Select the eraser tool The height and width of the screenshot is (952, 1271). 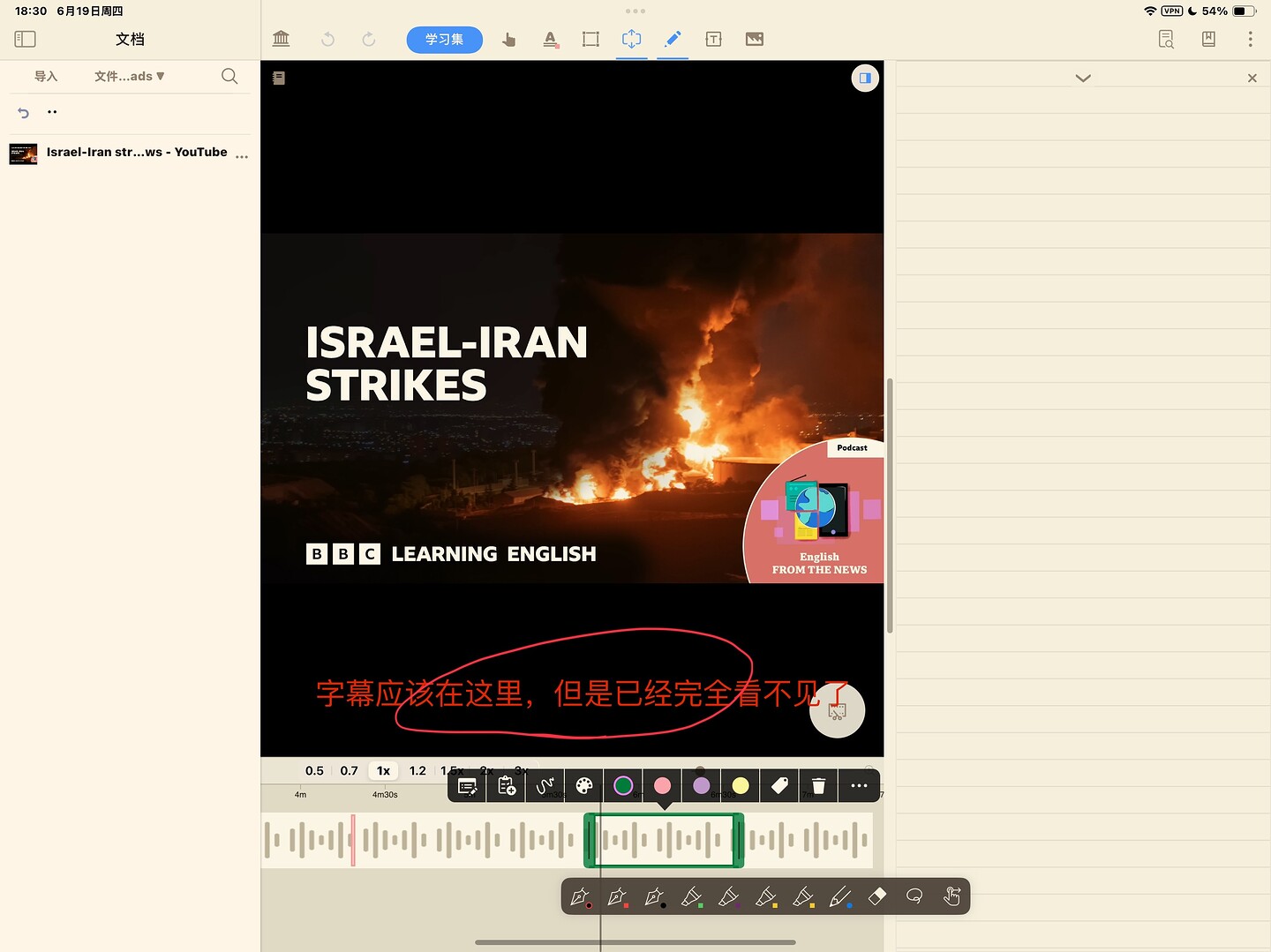click(877, 896)
